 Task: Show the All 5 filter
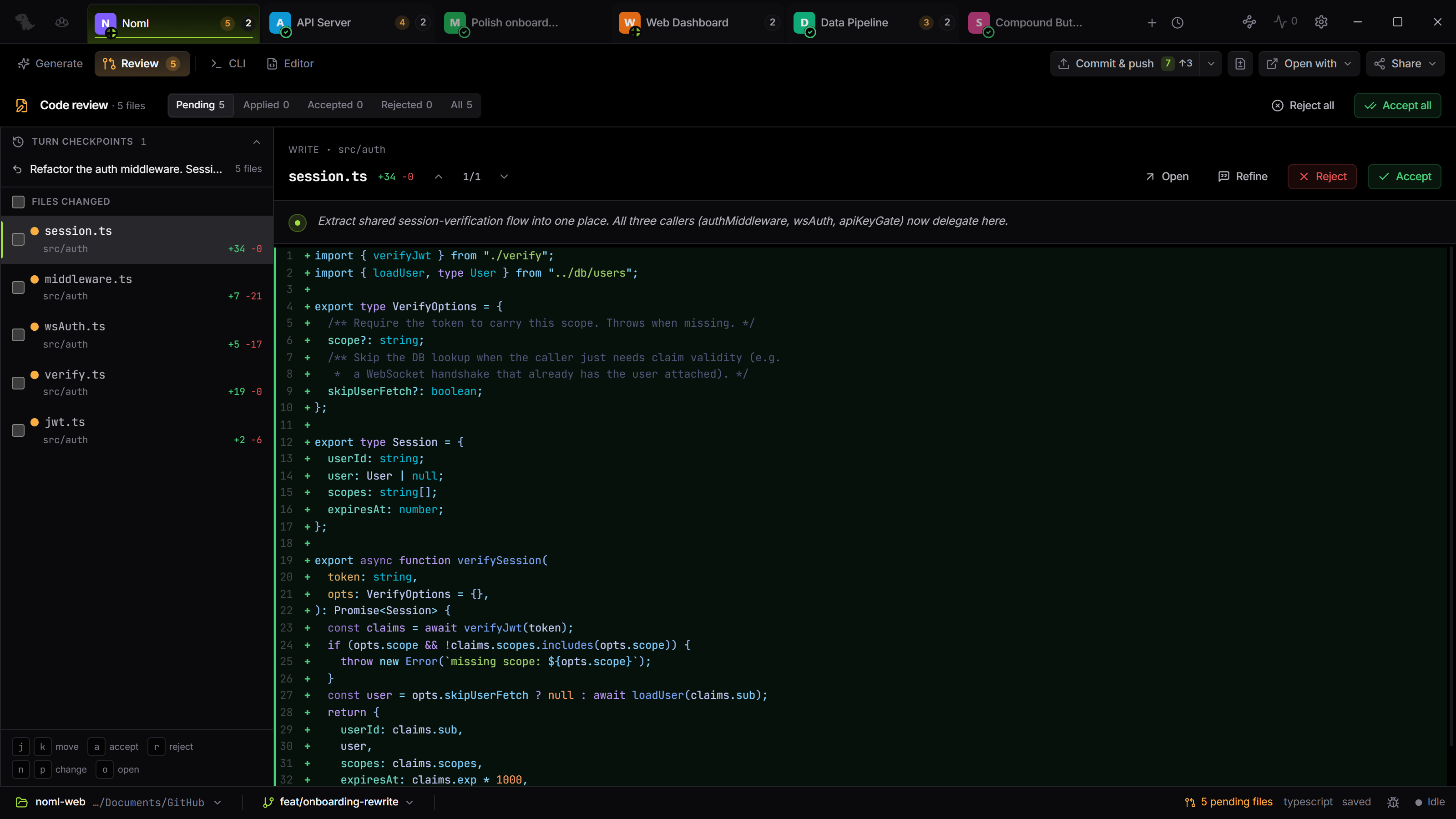461,105
